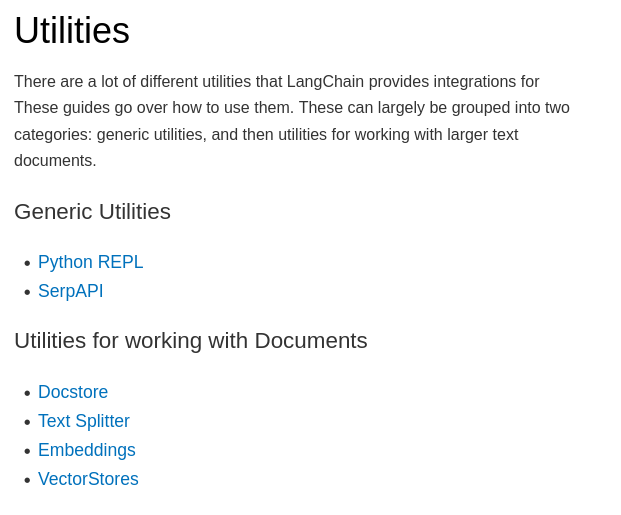Image resolution: width=621 pixels, height=515 pixels.
Task: Click the bullet beside Python REPL
Action: (27, 263)
